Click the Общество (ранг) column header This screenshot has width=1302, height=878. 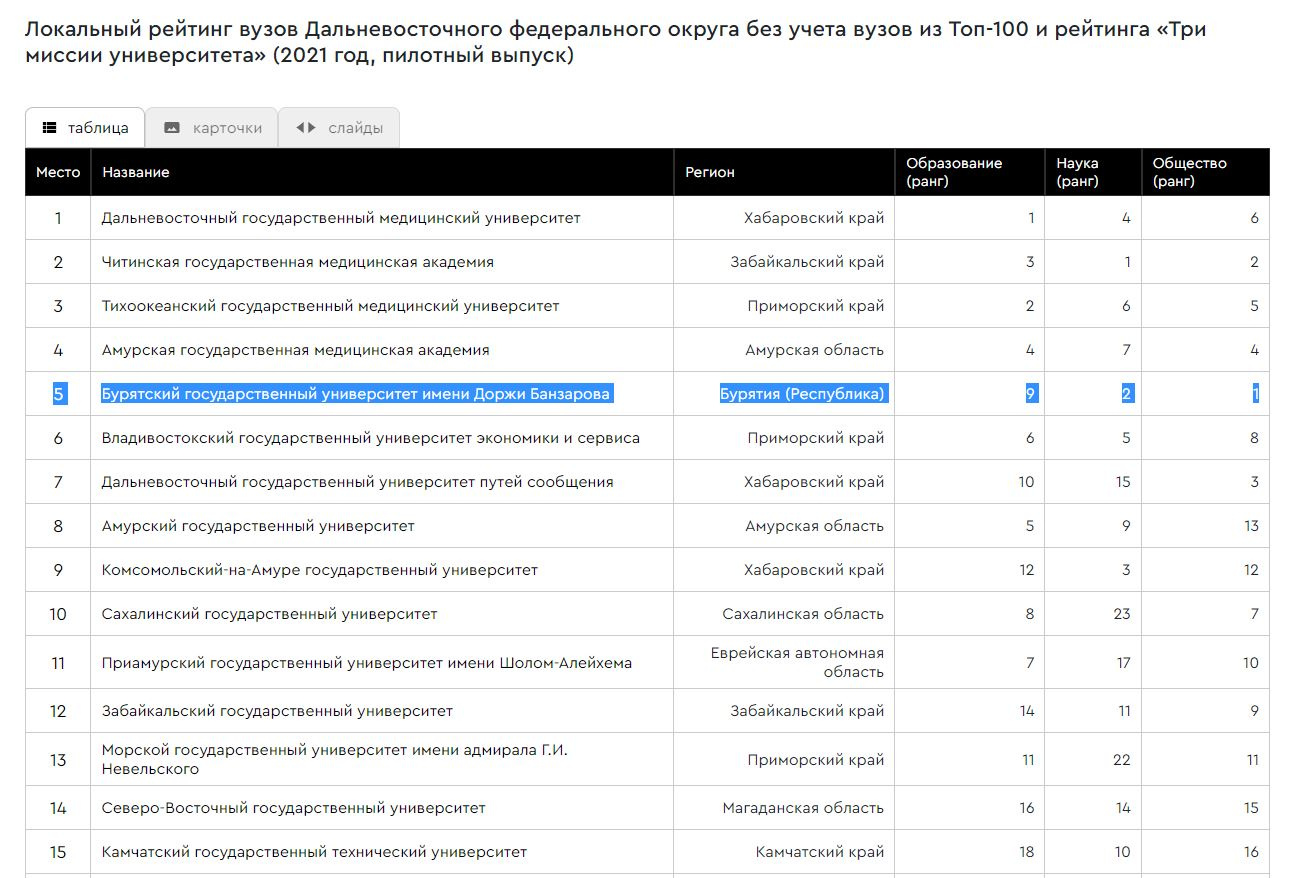1189,172
